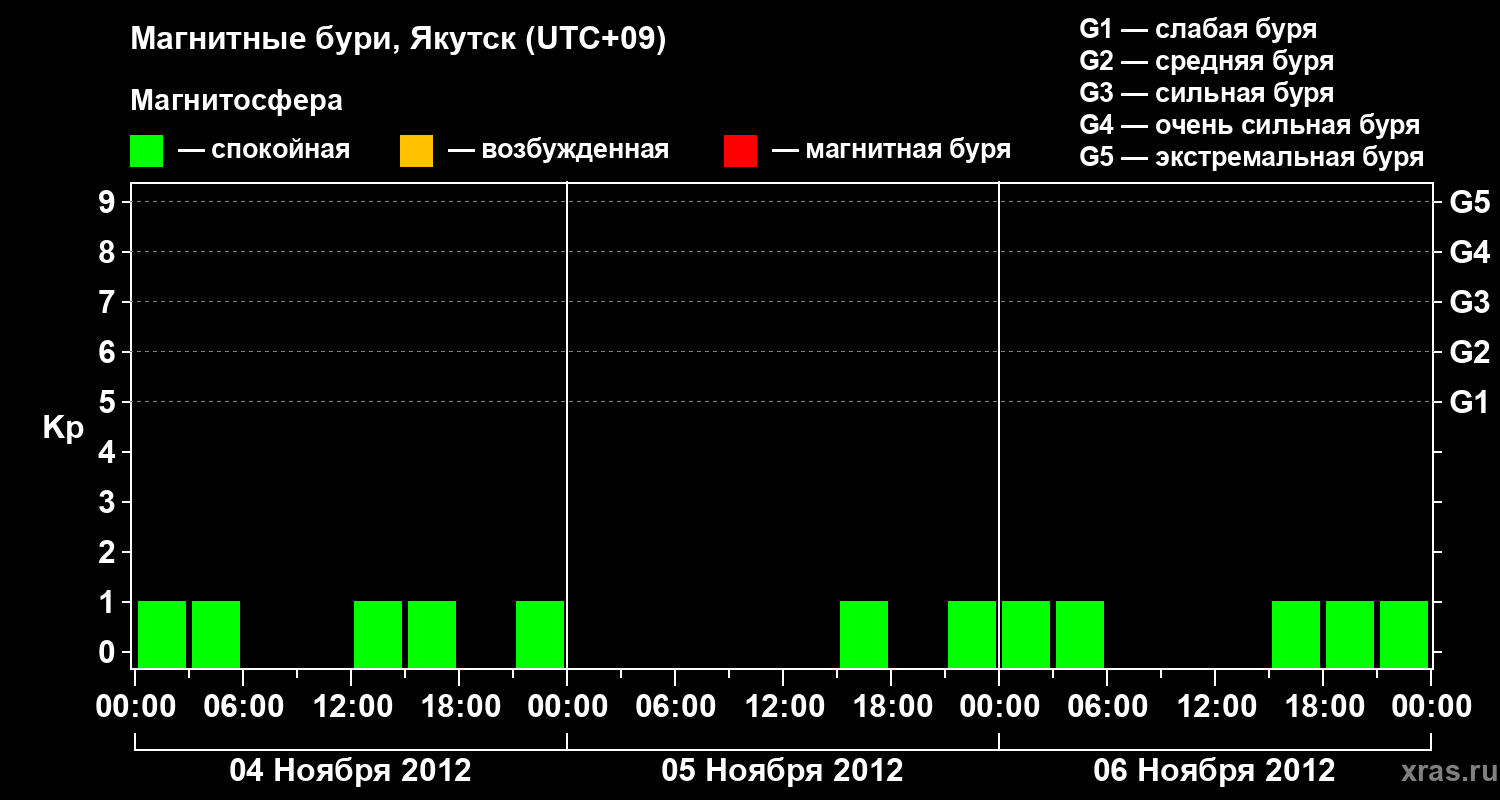Click 04 Ноября bar for 03:00–06:00
This screenshot has height=800, width=1500.
[x=216, y=634]
